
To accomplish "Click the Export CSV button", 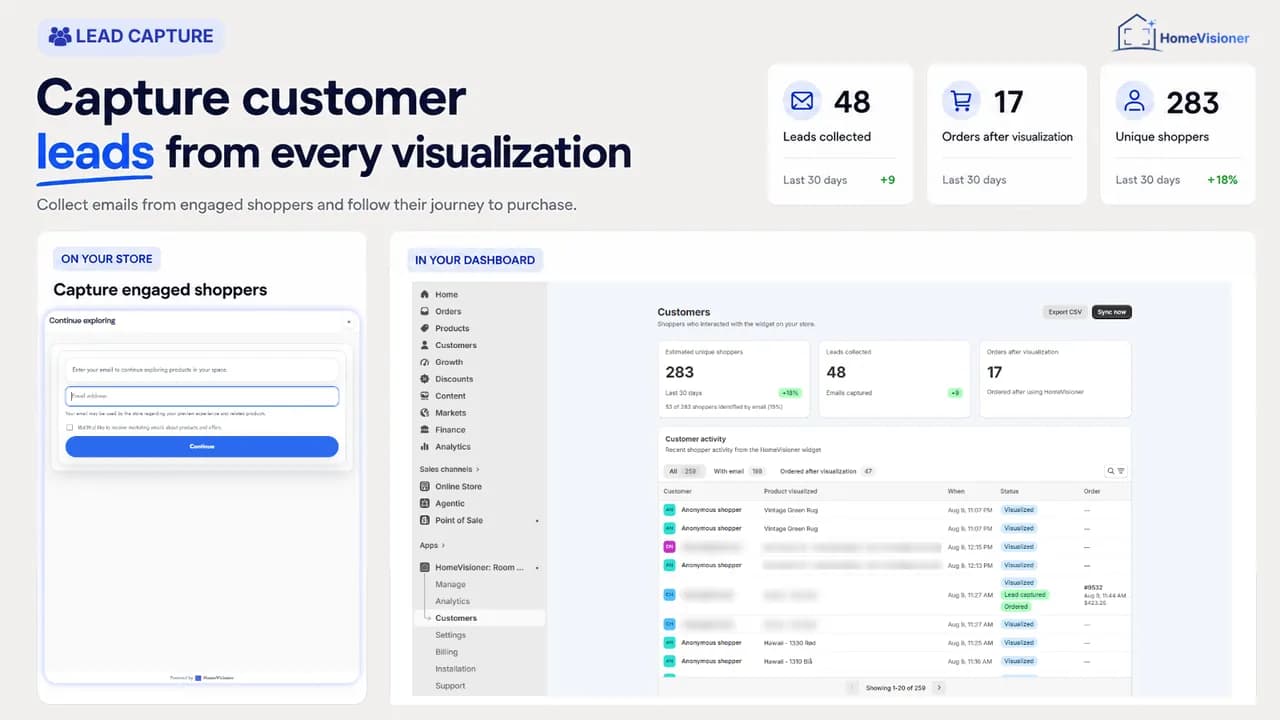I will click(x=1065, y=312).
